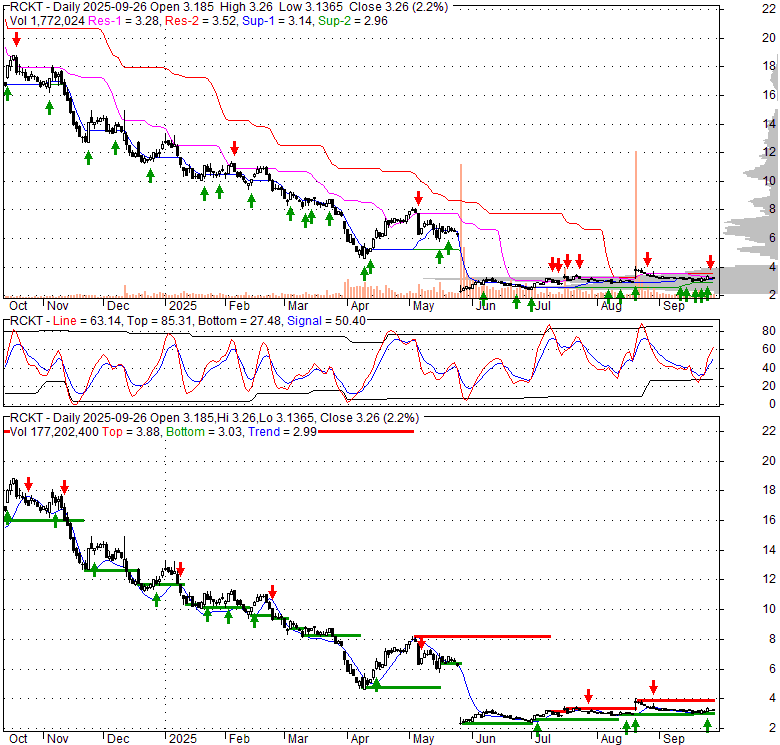Viewport: 780px width, 745px height.
Task: Click the red down arrow at May peak in top chart
Action: pyautogui.click(x=418, y=198)
